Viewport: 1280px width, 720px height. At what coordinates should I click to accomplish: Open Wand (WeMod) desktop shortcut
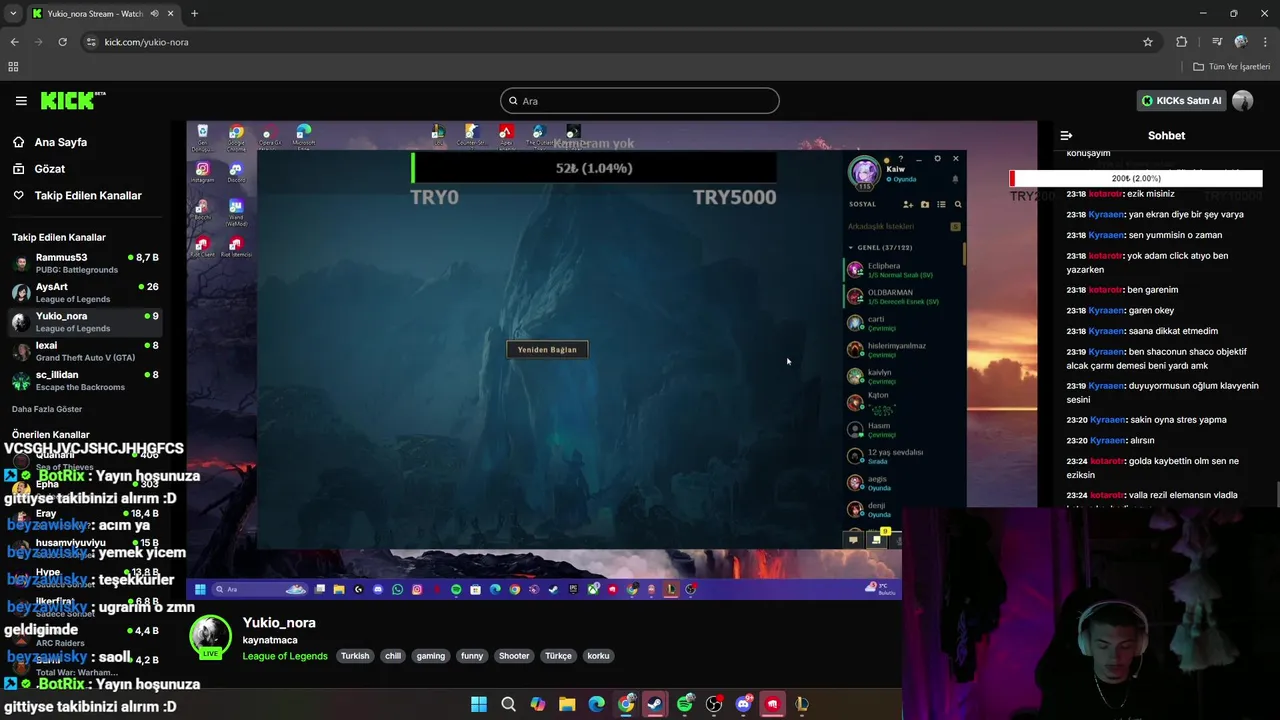236,210
